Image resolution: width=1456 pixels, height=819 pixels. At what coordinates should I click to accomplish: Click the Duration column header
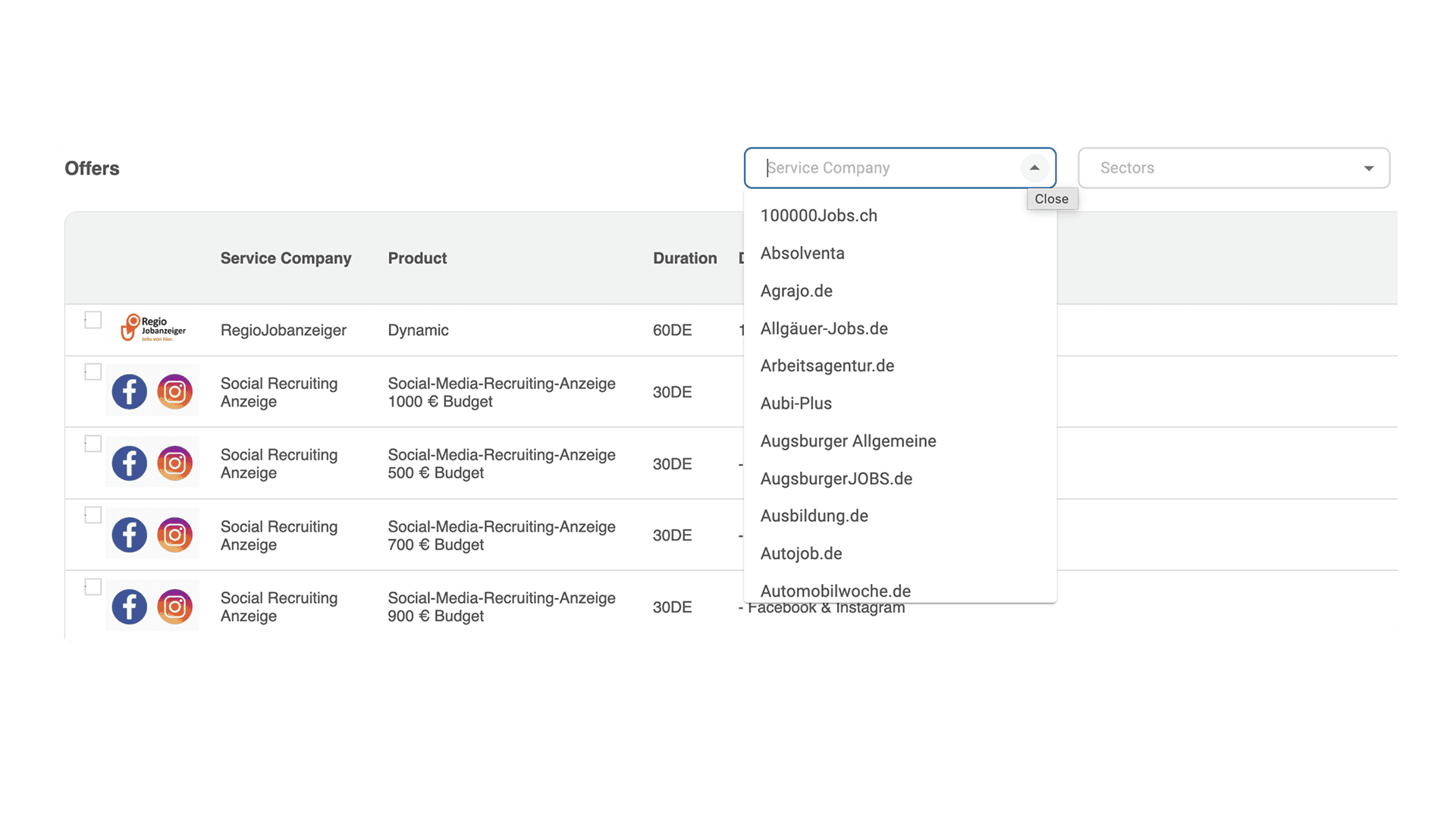tap(685, 258)
